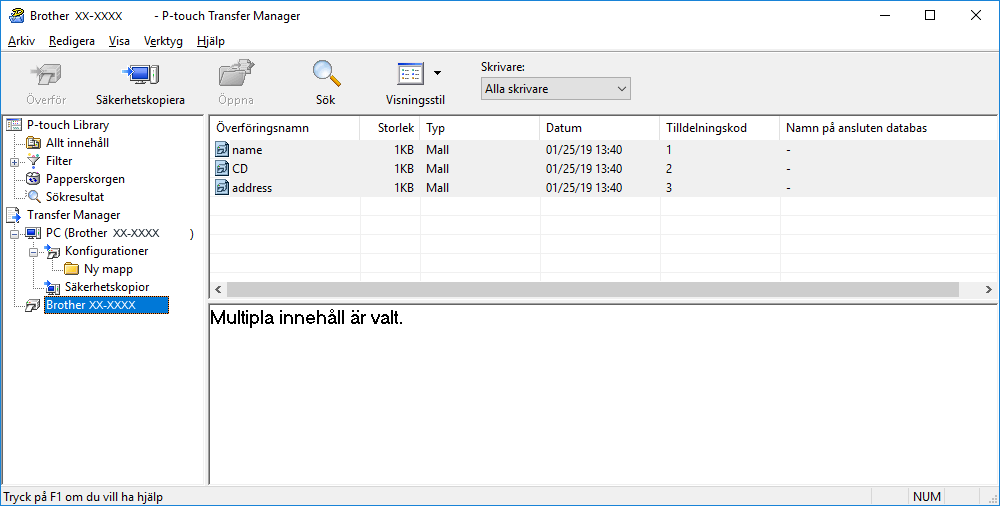Viewport: 1000px width, 506px height.
Task: Click the template icon beside address
Action: tap(222, 188)
